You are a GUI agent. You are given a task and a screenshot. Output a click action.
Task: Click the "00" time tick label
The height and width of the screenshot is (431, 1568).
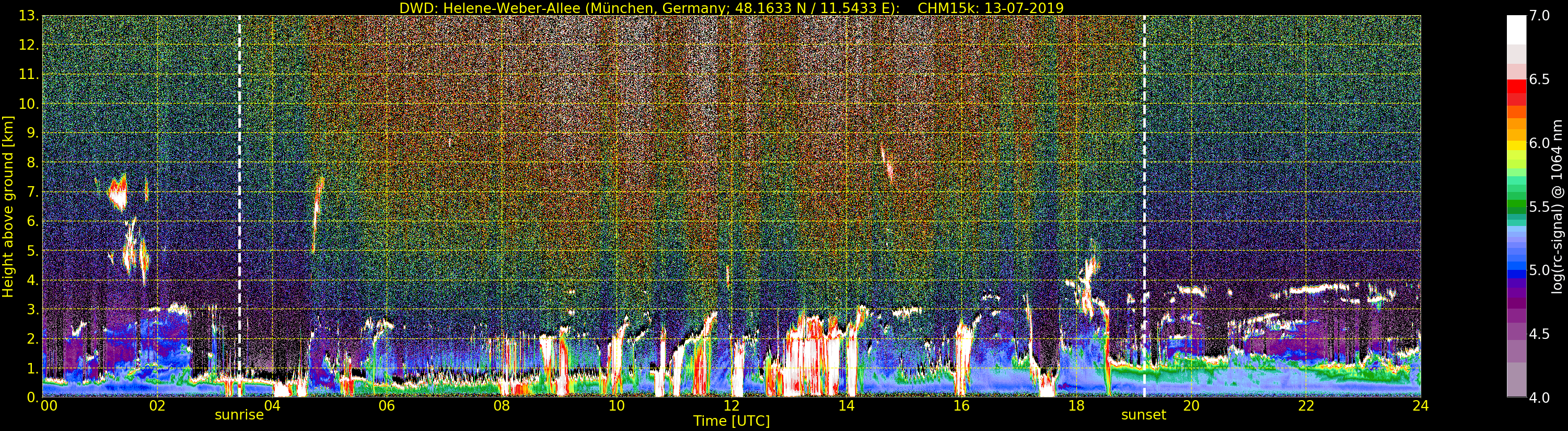click(x=49, y=406)
